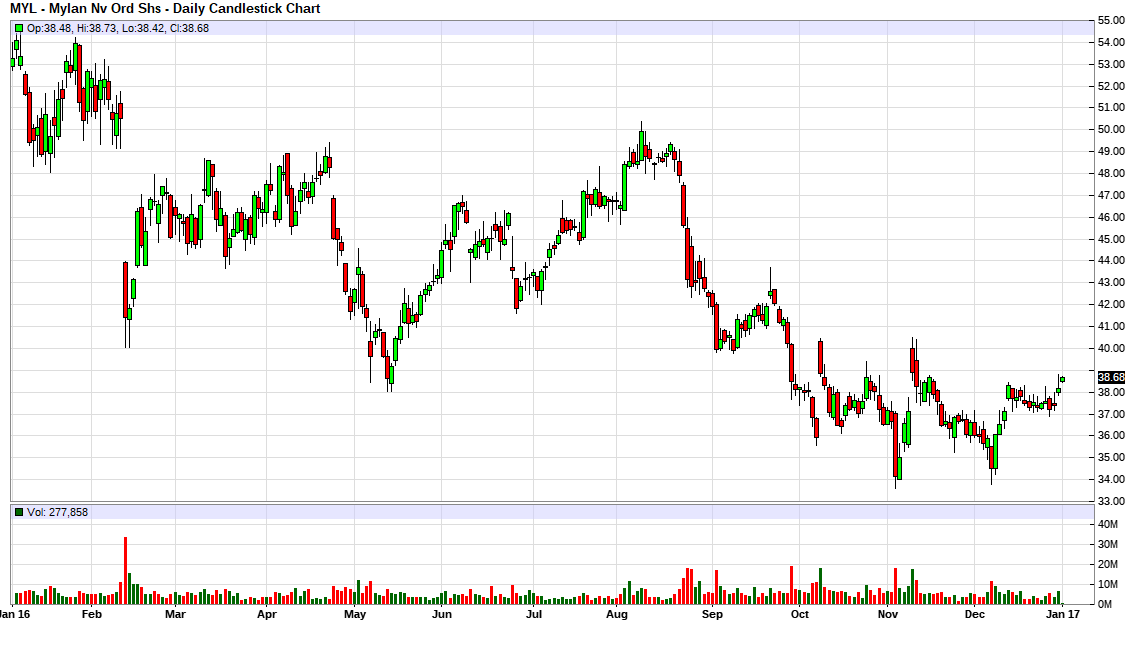Click the 48.00 price axis label

click(1111, 173)
